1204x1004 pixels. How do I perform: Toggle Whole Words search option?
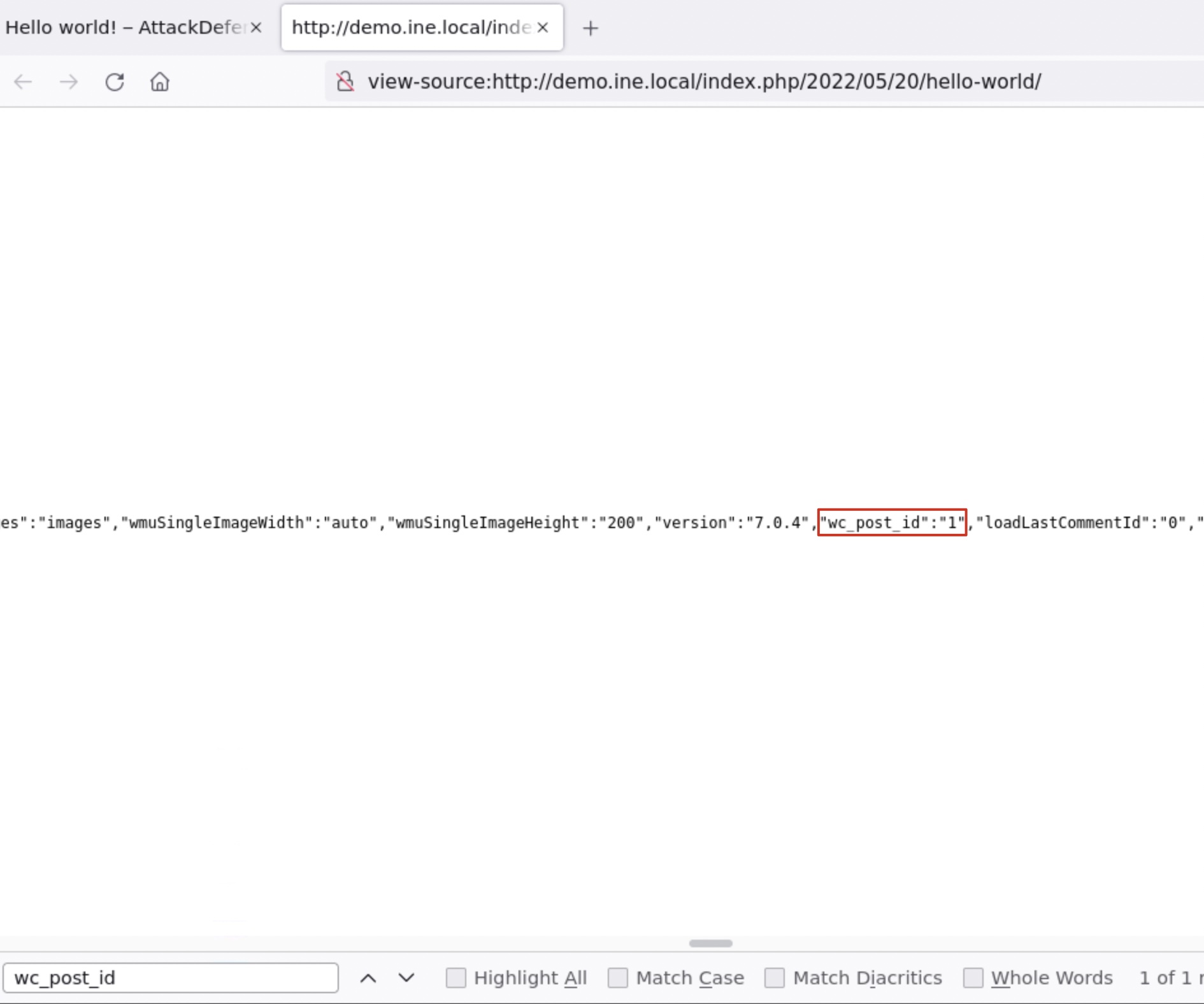click(x=973, y=977)
